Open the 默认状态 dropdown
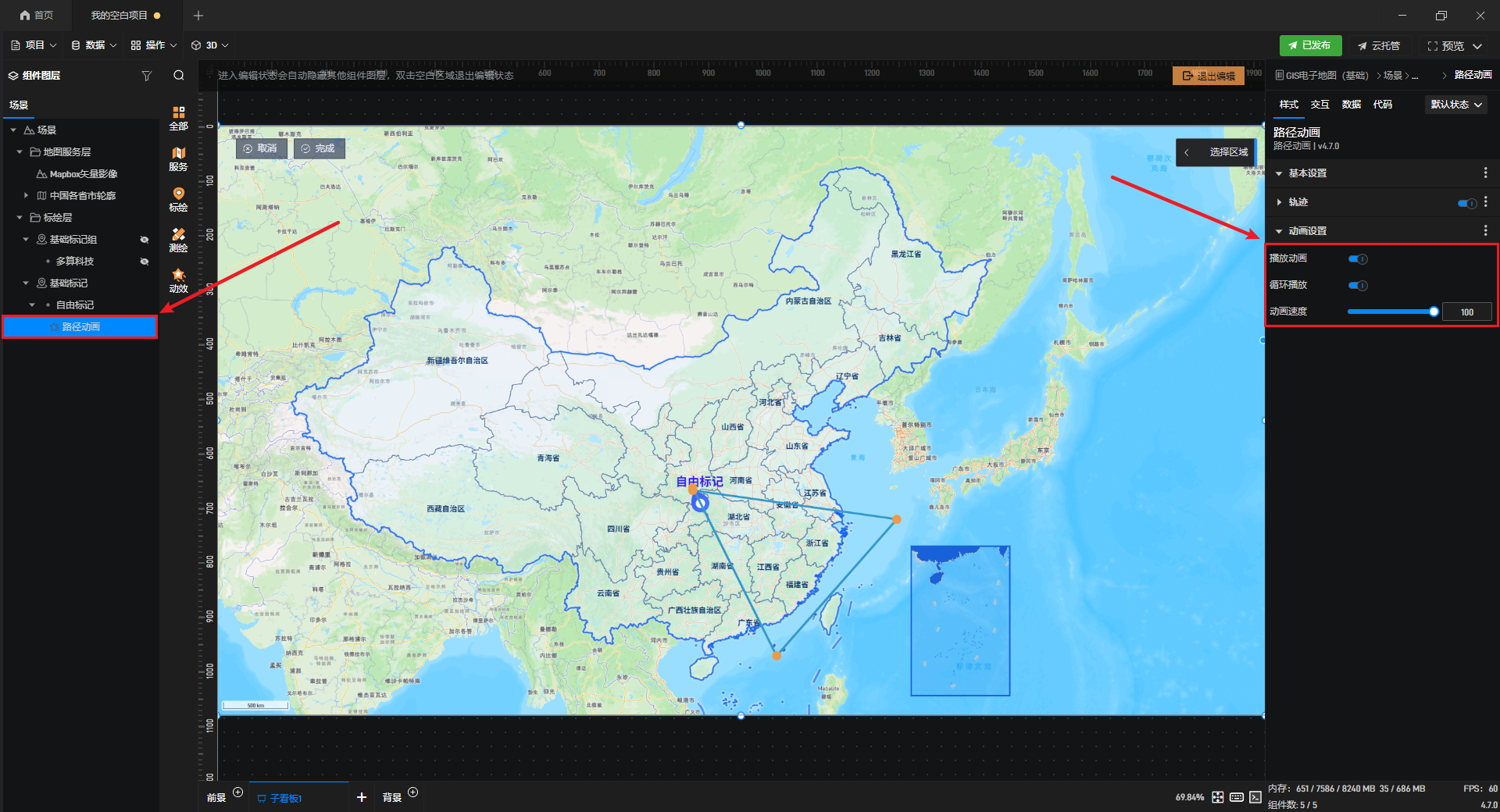1500x812 pixels. click(x=1455, y=105)
